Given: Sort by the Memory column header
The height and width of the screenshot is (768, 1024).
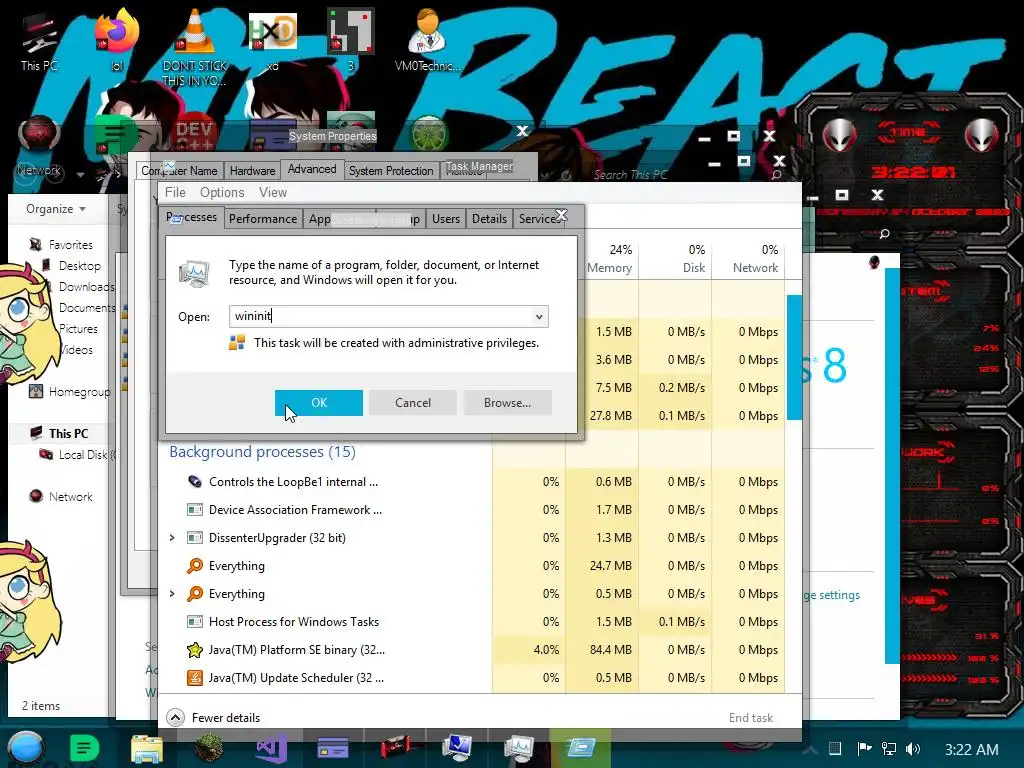Looking at the screenshot, I should pos(609,259).
